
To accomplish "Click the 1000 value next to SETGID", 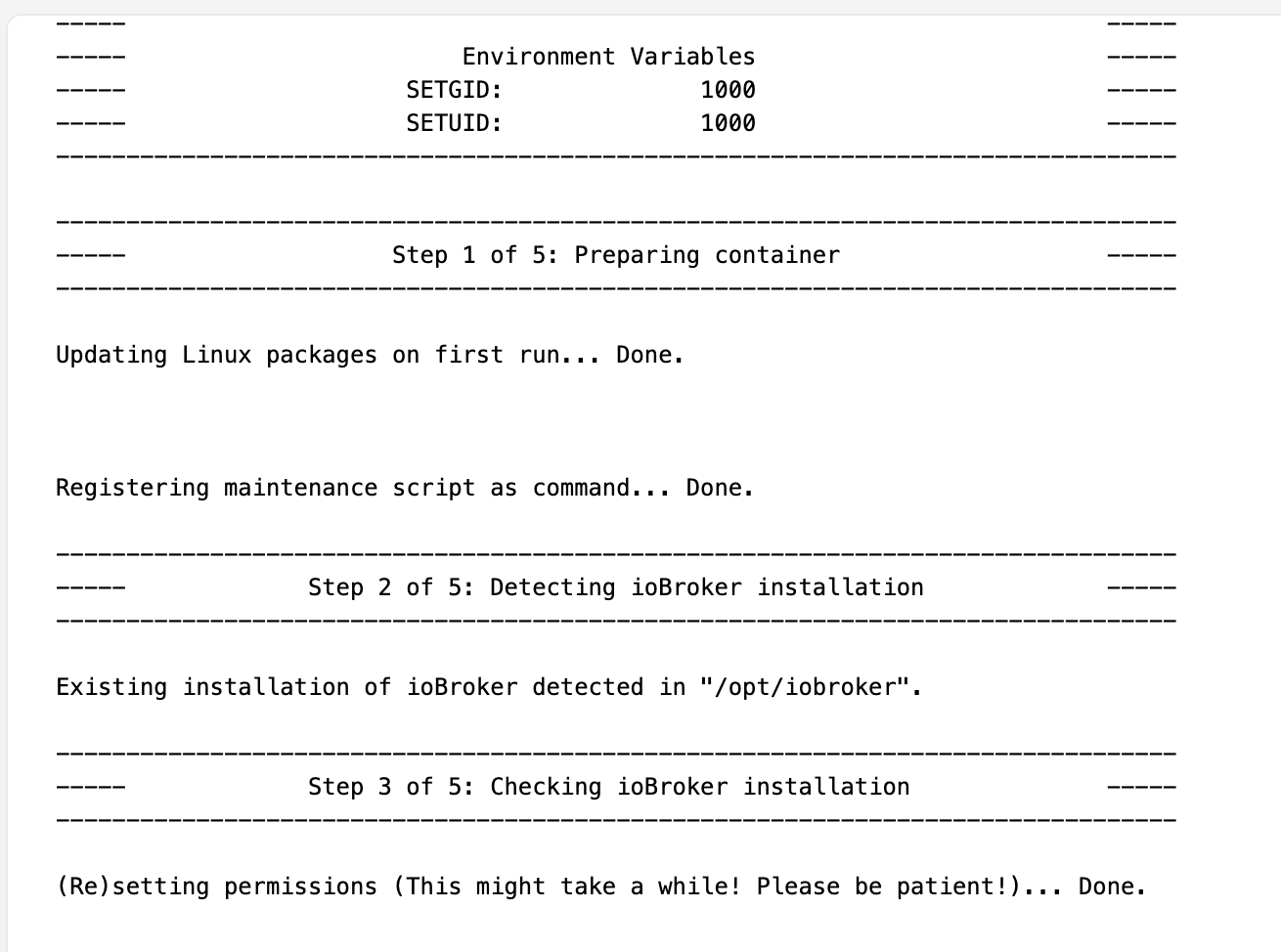I will [728, 90].
